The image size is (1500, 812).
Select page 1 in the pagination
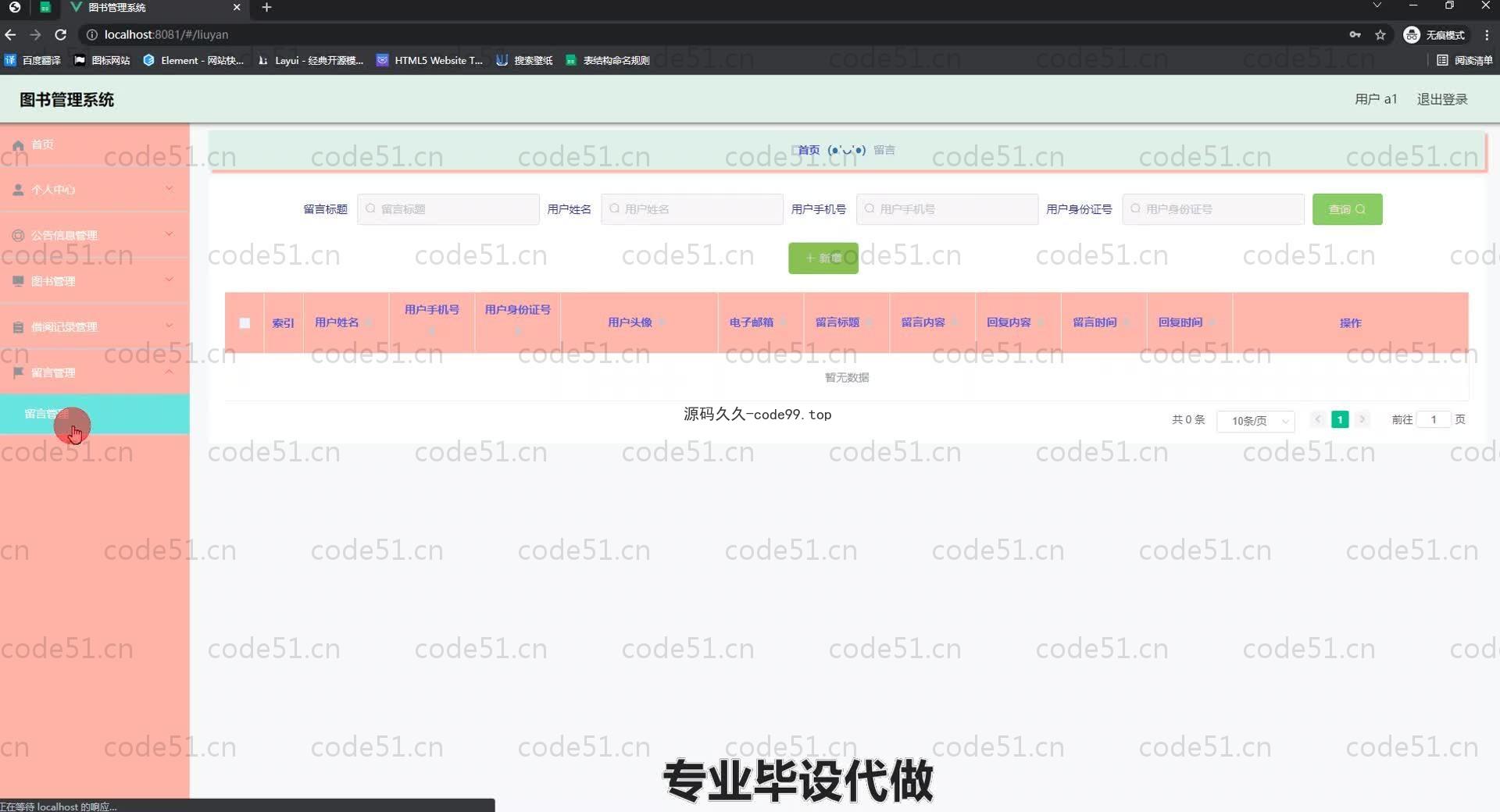coord(1340,419)
